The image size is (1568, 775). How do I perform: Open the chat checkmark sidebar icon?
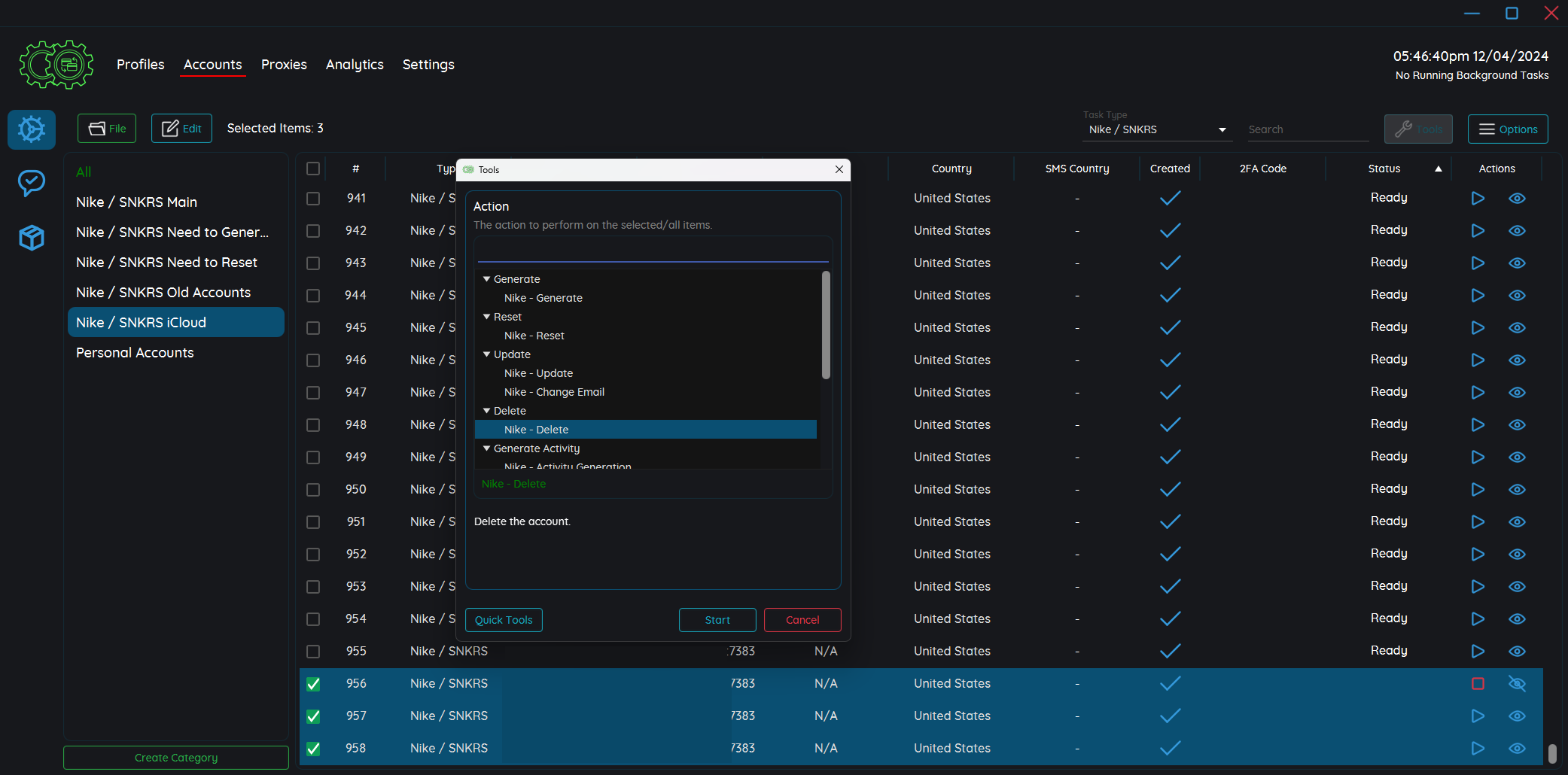pos(32,183)
